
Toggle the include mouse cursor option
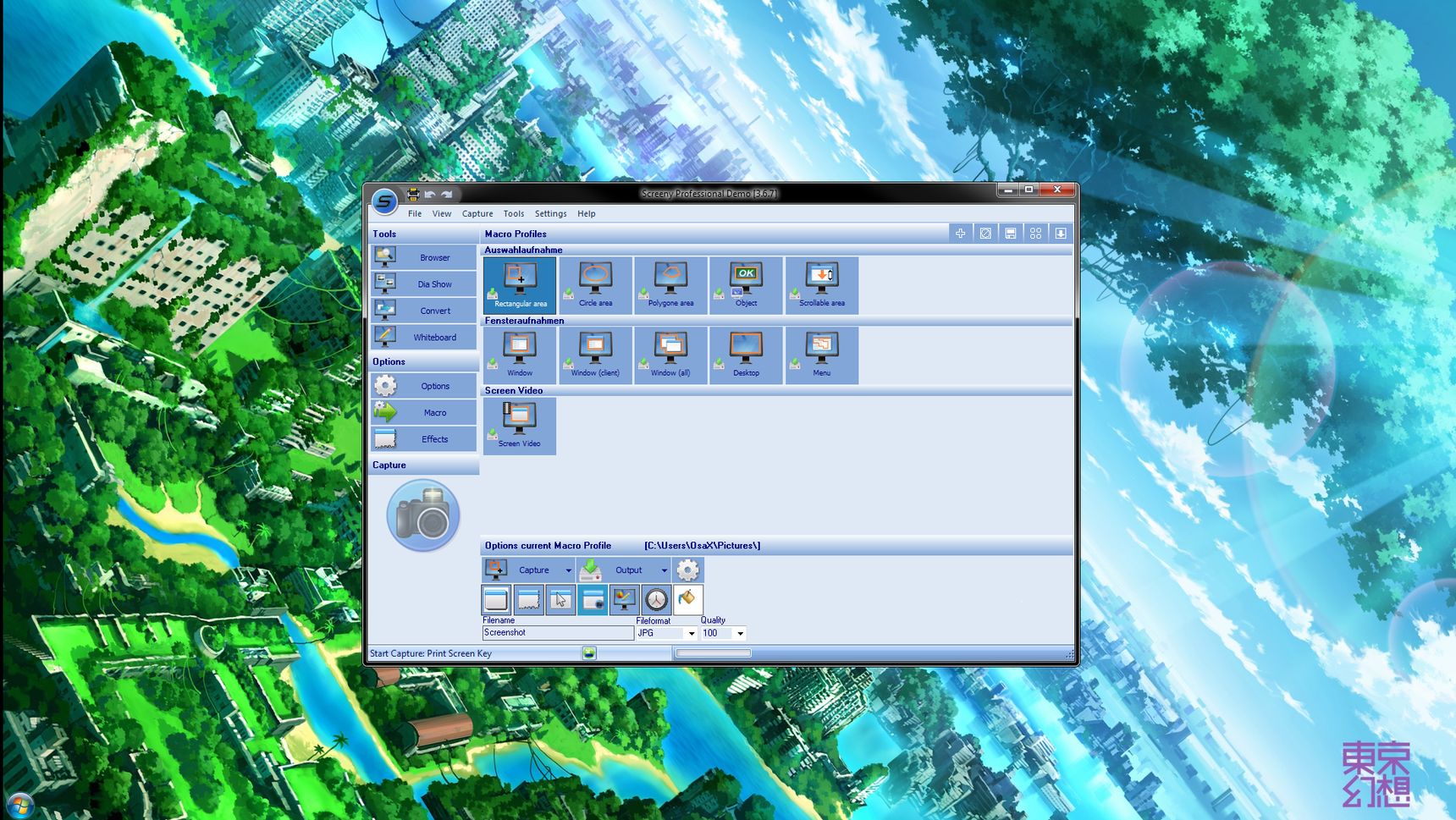pos(560,599)
